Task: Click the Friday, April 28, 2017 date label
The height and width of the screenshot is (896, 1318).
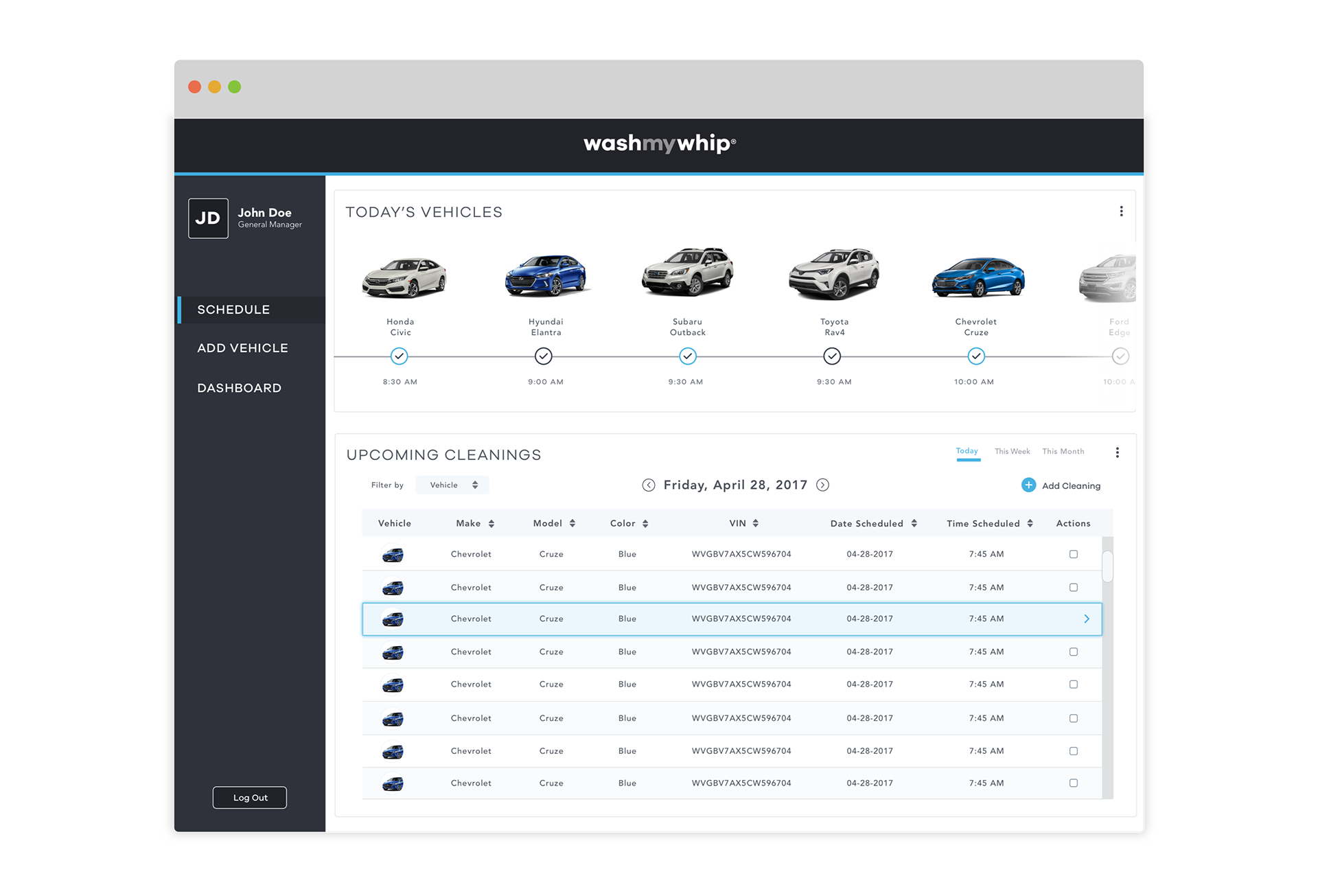Action: 735,485
